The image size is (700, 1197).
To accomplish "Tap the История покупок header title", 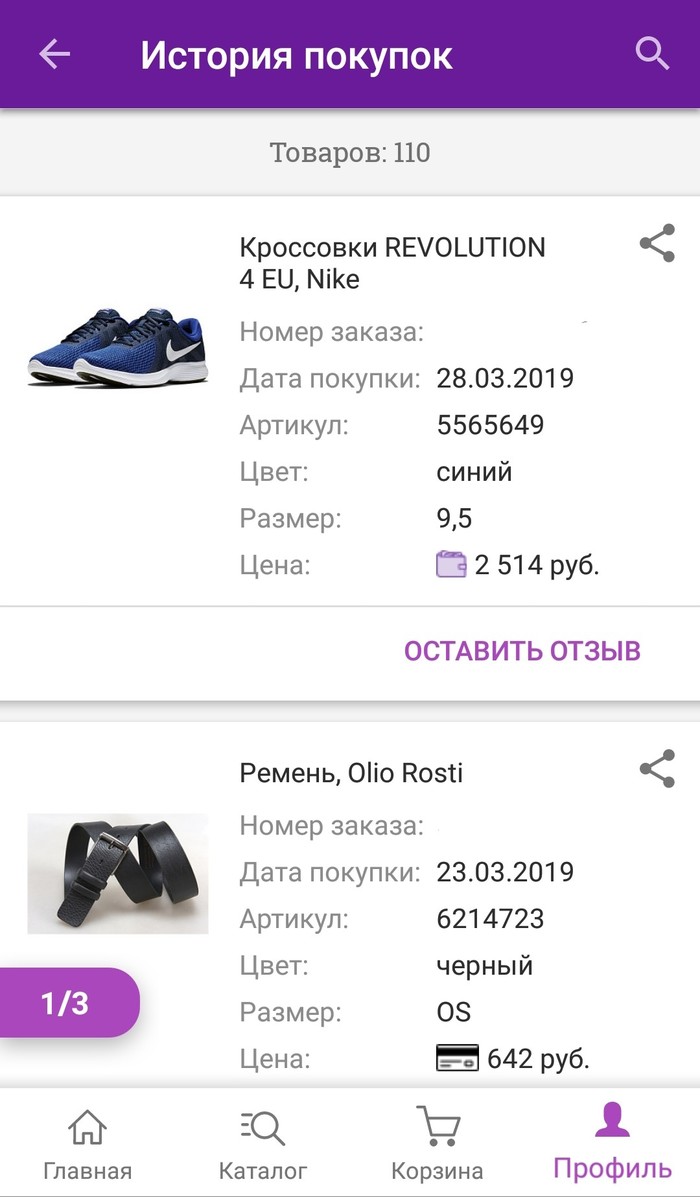I will click(x=296, y=55).
